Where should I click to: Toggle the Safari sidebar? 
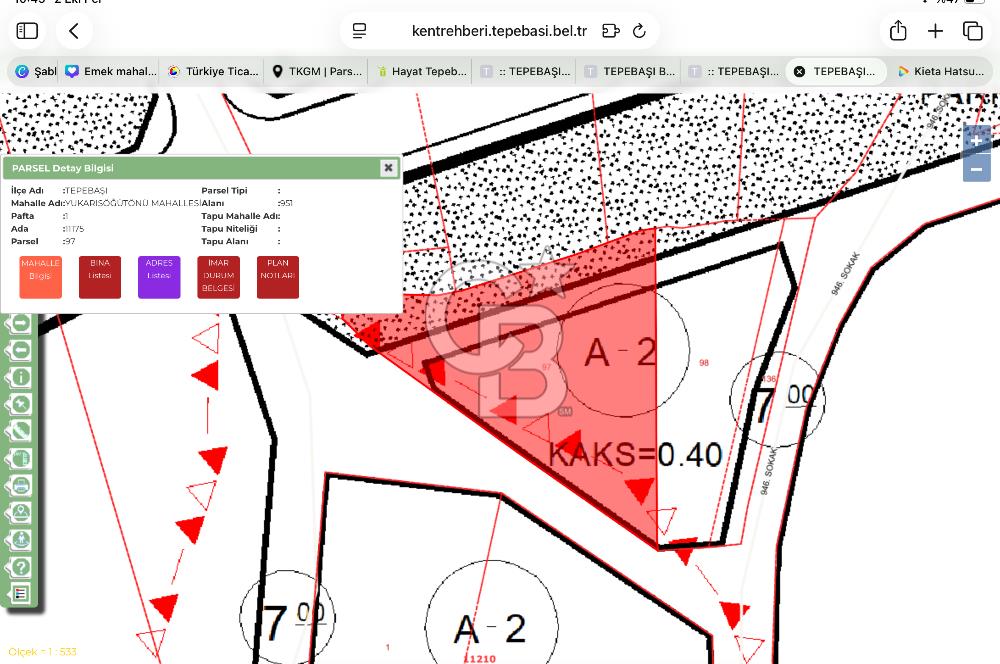click(27, 31)
